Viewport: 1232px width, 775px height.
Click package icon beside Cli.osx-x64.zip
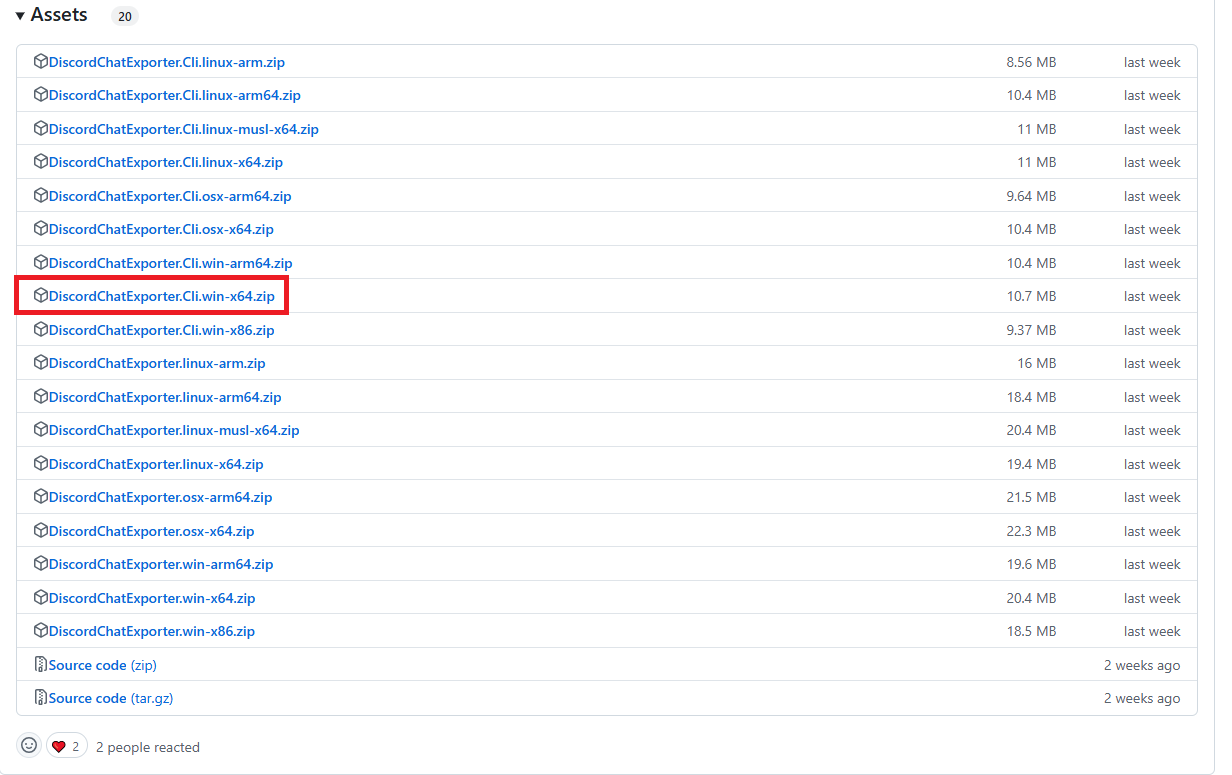[41, 229]
